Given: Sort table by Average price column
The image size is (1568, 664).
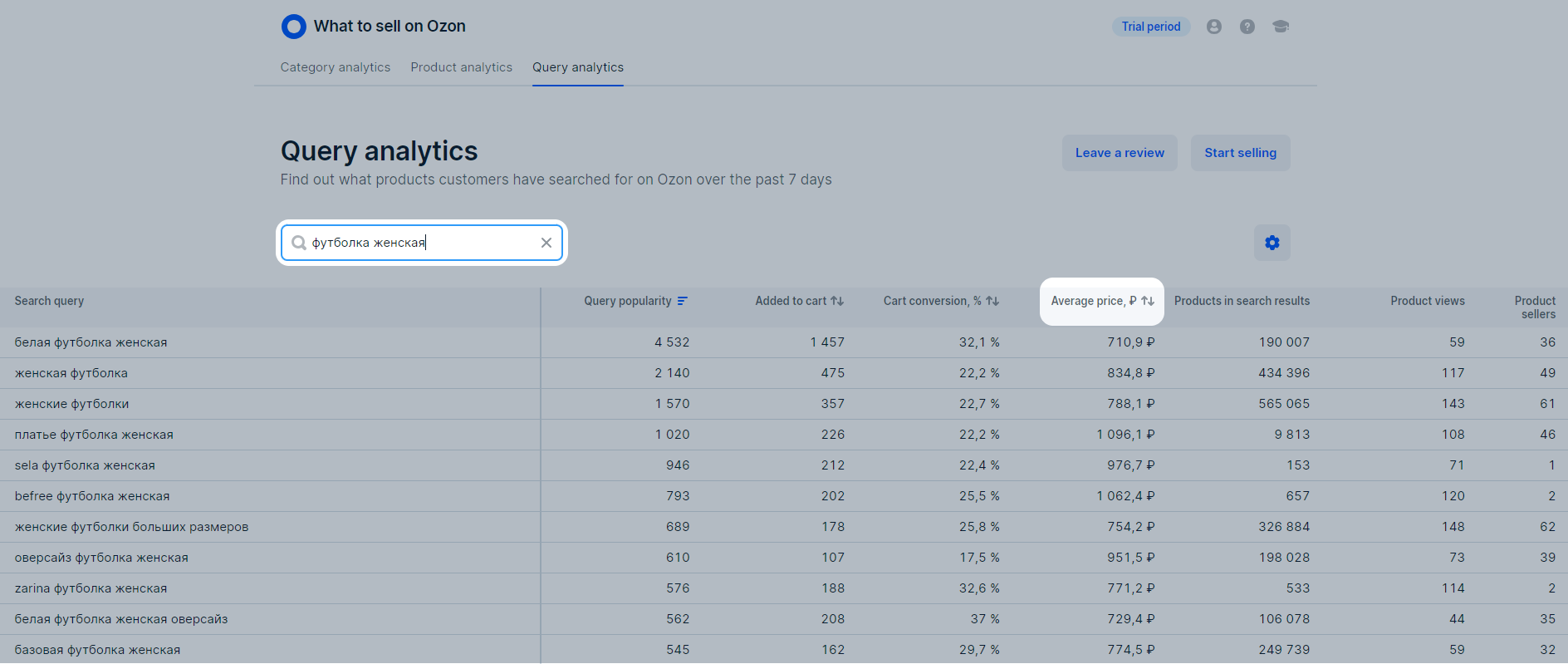Looking at the screenshot, I should click(1101, 301).
